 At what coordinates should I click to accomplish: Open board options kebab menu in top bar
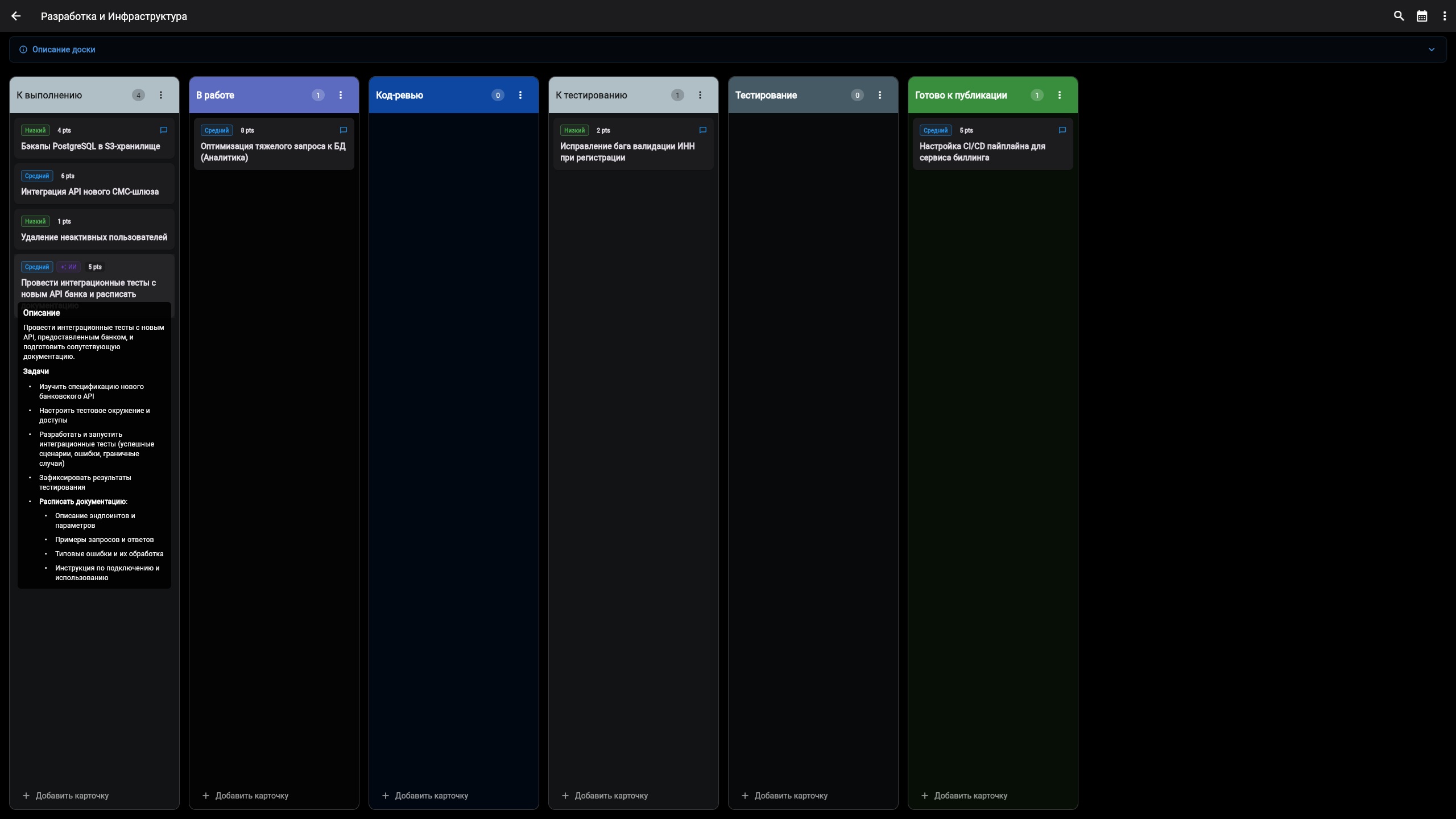1445,16
